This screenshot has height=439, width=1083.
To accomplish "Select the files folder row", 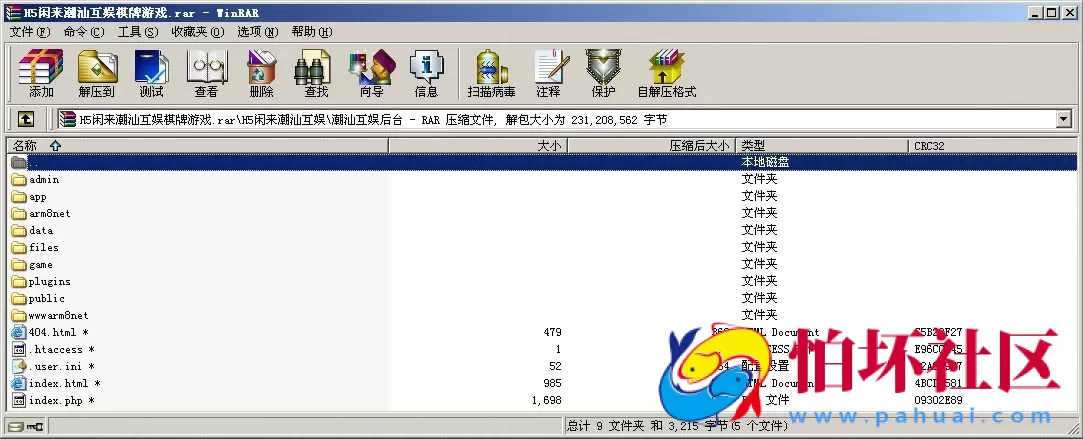I will point(542,247).
